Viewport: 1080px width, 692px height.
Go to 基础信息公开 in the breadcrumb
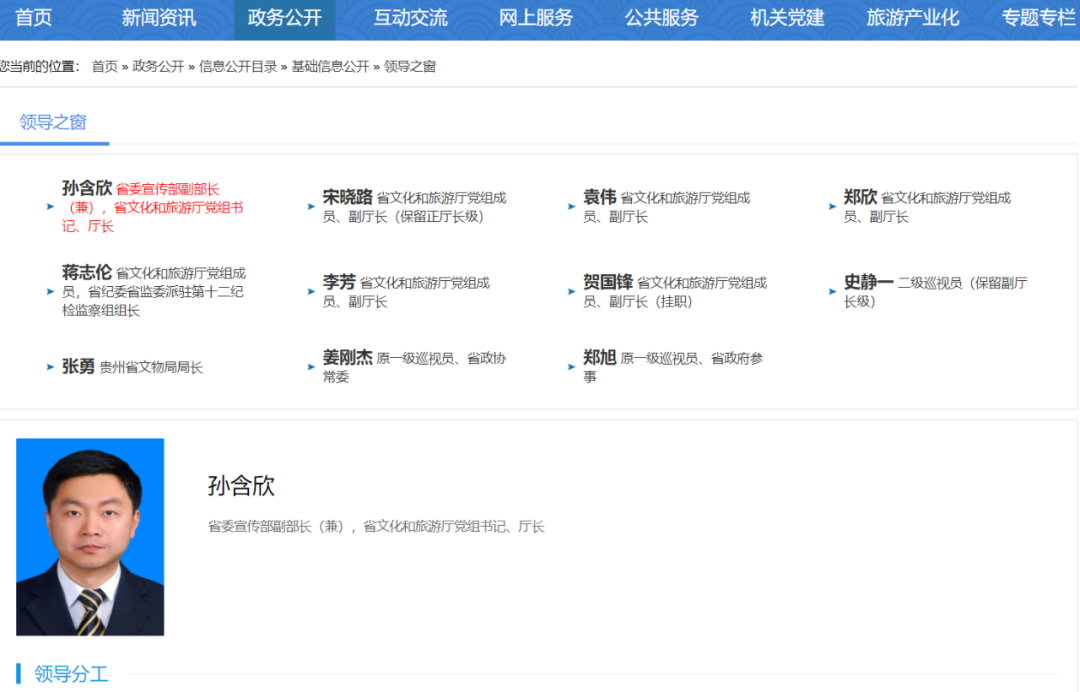click(331, 67)
